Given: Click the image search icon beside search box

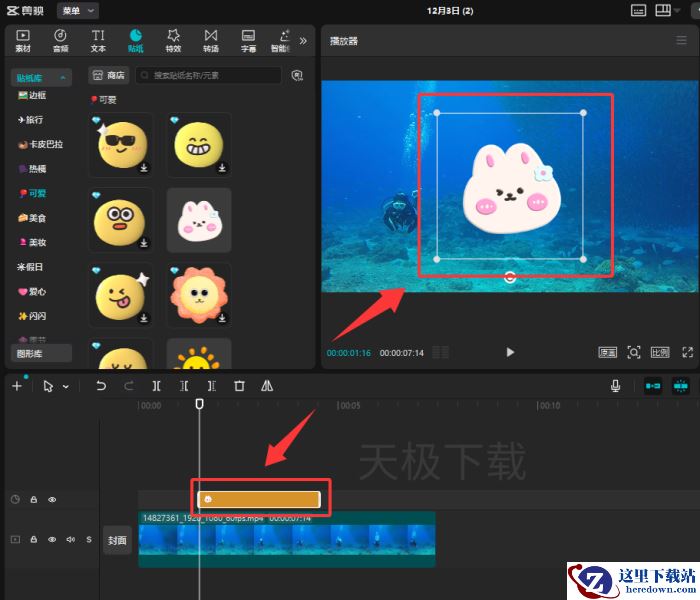Looking at the screenshot, I should [297, 75].
